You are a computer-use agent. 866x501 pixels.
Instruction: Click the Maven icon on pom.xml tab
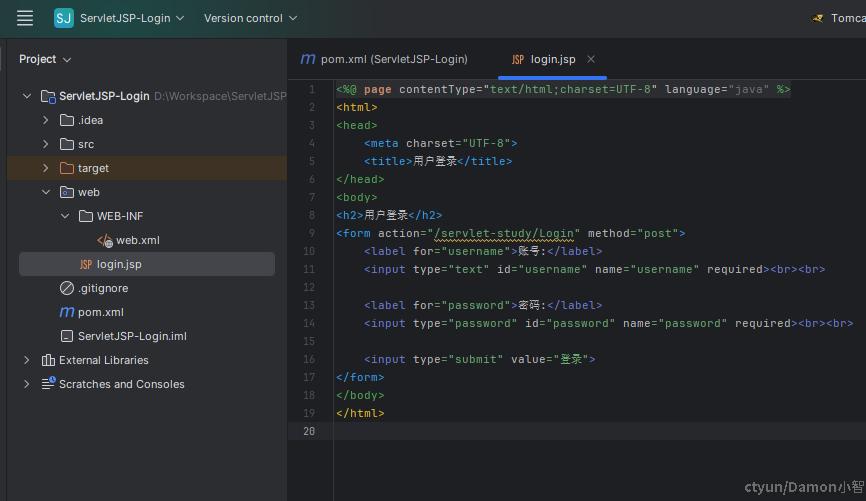(x=308, y=59)
